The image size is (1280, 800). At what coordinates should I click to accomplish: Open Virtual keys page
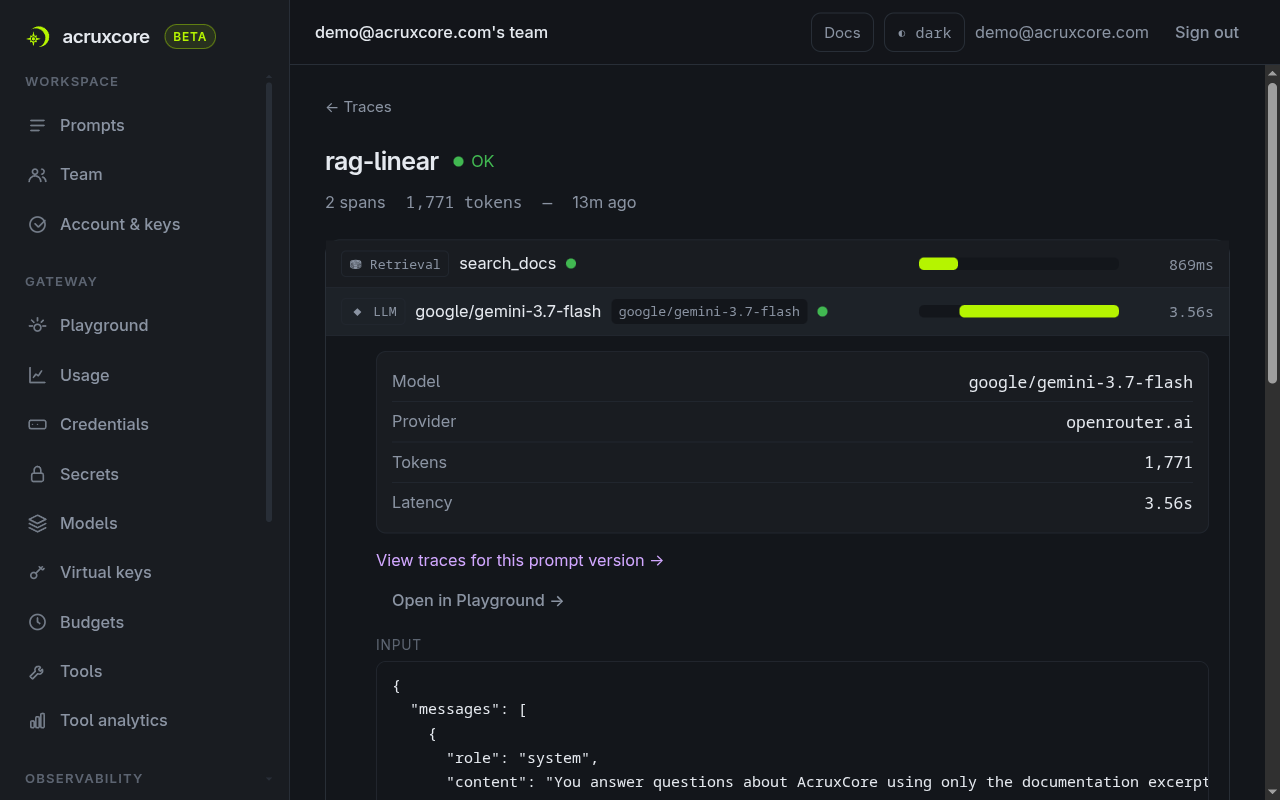(105, 572)
